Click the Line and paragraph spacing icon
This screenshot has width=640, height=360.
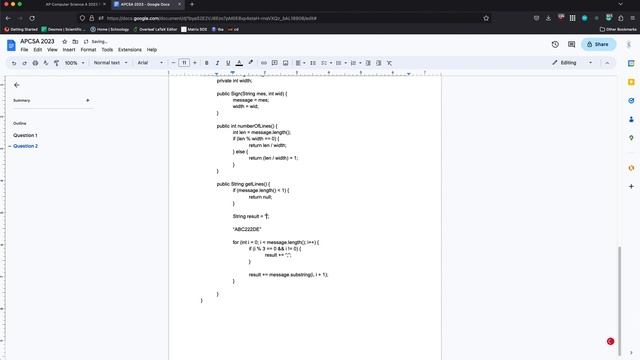click(x=313, y=63)
